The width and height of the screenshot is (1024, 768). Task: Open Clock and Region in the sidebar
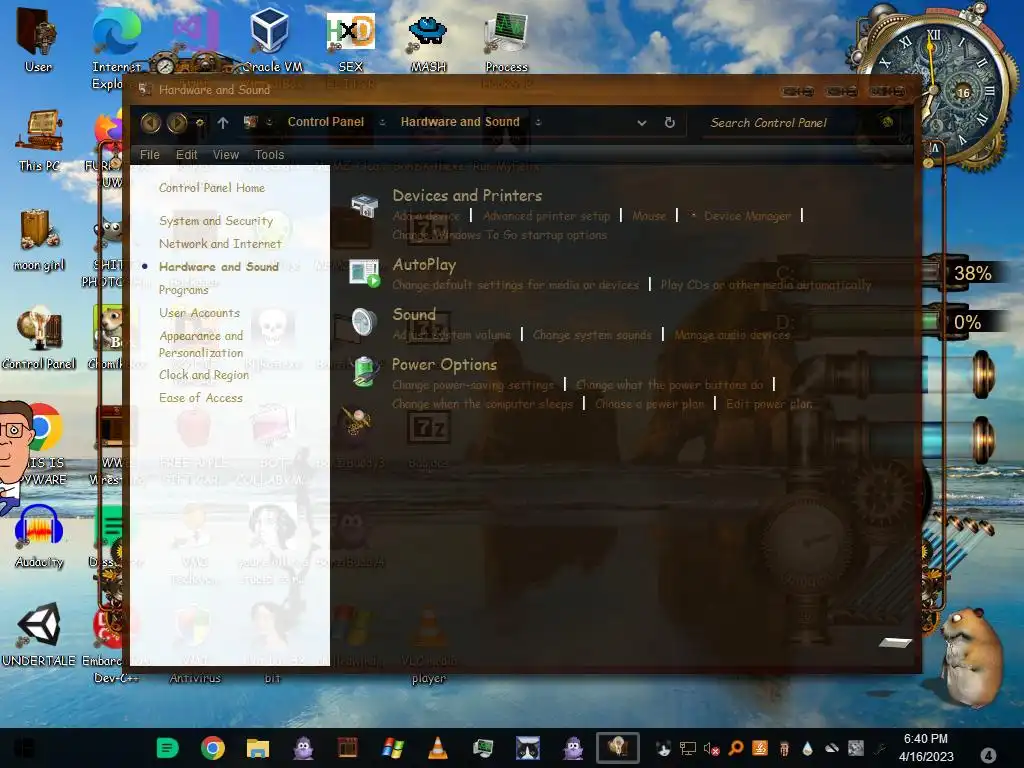204,375
